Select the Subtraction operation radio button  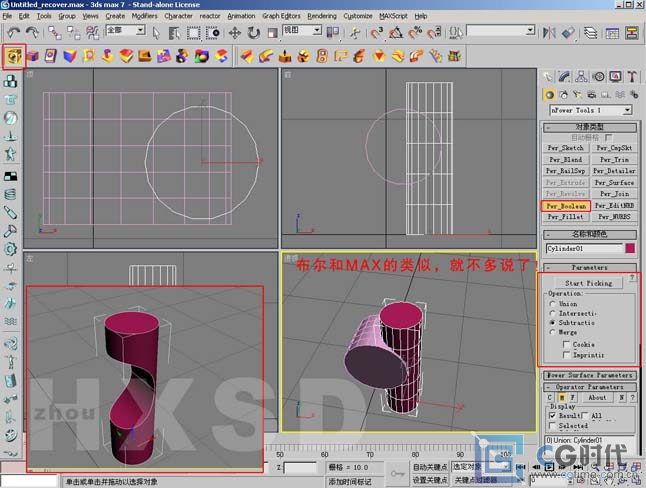552,323
